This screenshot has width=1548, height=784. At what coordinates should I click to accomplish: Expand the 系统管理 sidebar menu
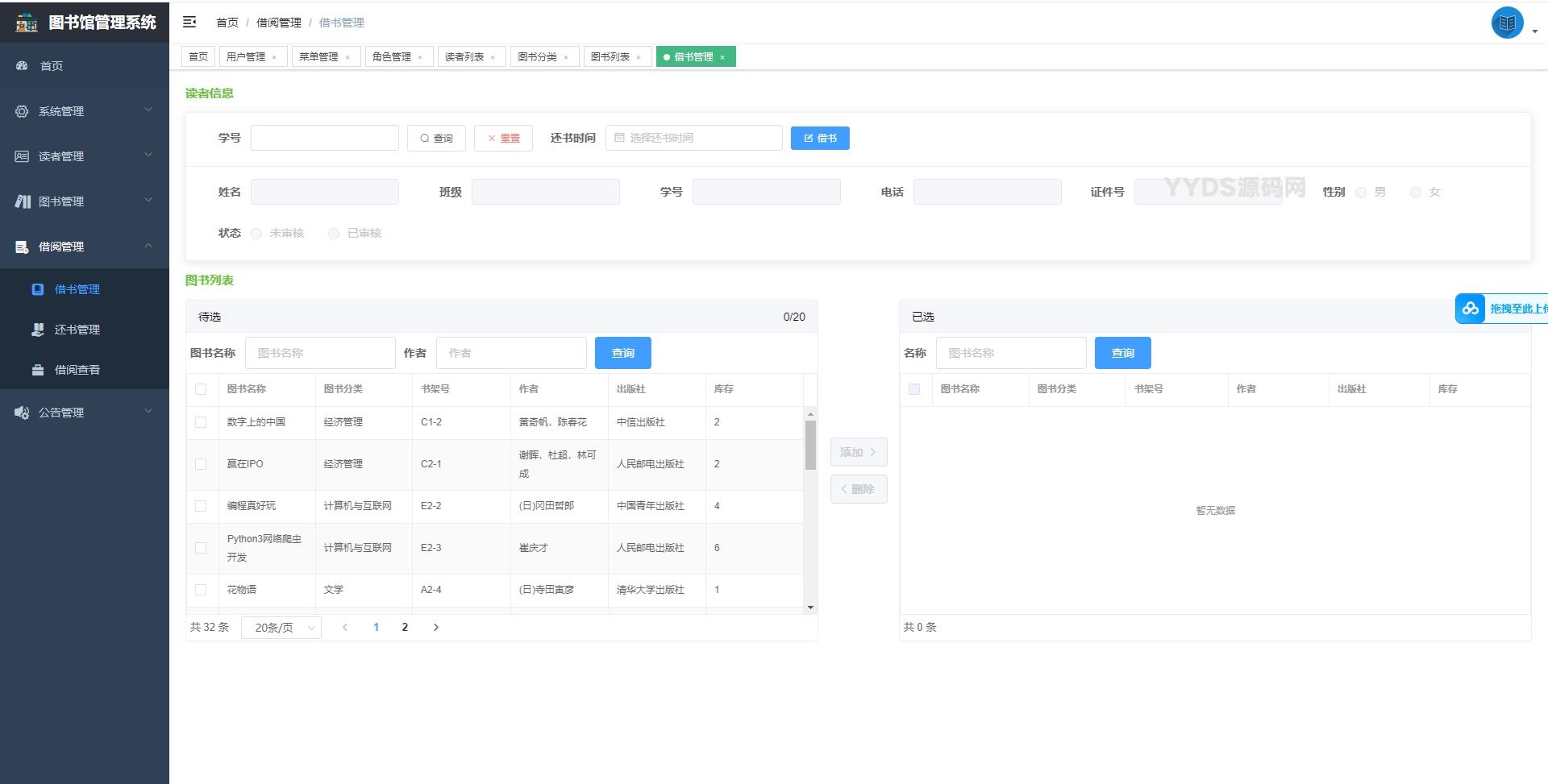(x=84, y=111)
